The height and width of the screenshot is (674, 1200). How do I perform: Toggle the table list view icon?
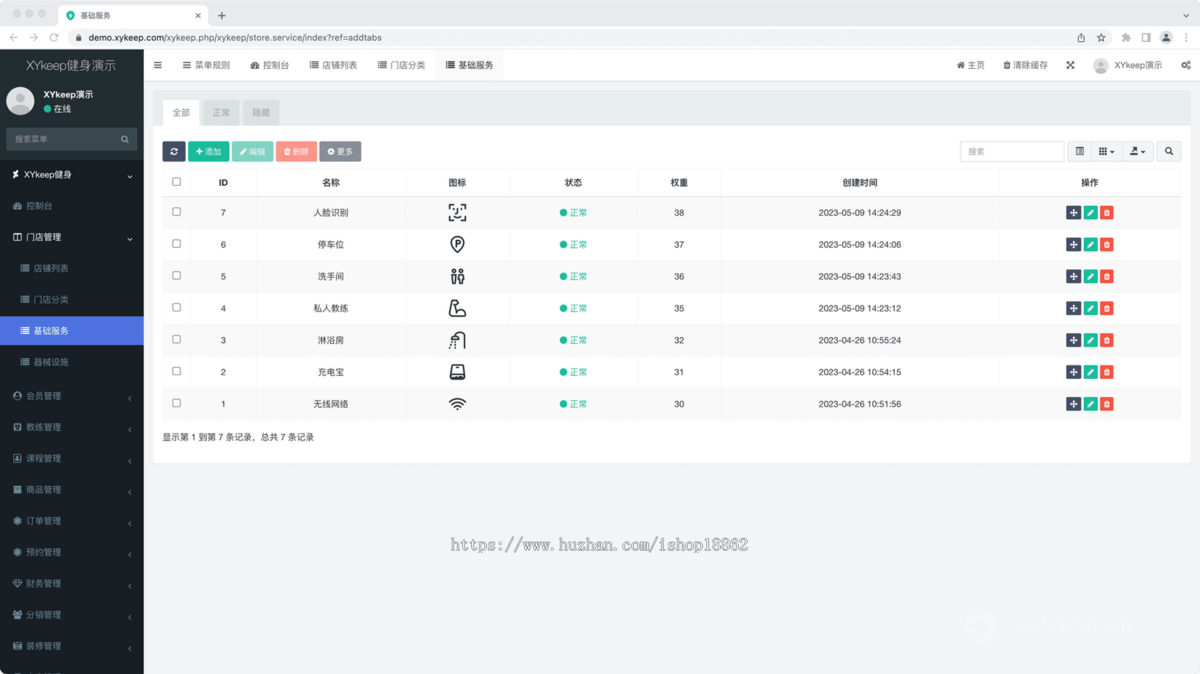(x=1080, y=152)
